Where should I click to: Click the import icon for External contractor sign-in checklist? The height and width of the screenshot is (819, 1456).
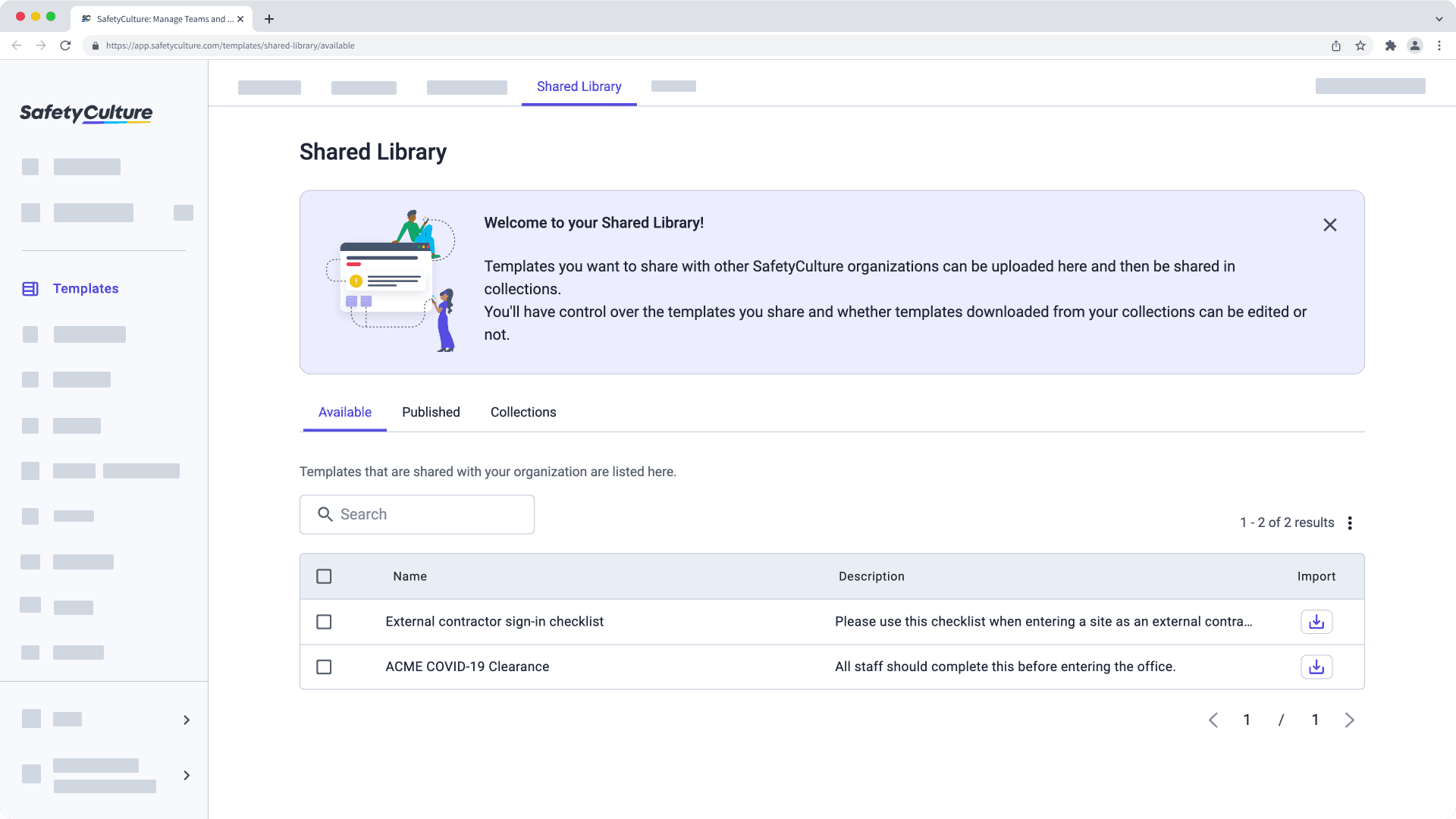(1316, 621)
